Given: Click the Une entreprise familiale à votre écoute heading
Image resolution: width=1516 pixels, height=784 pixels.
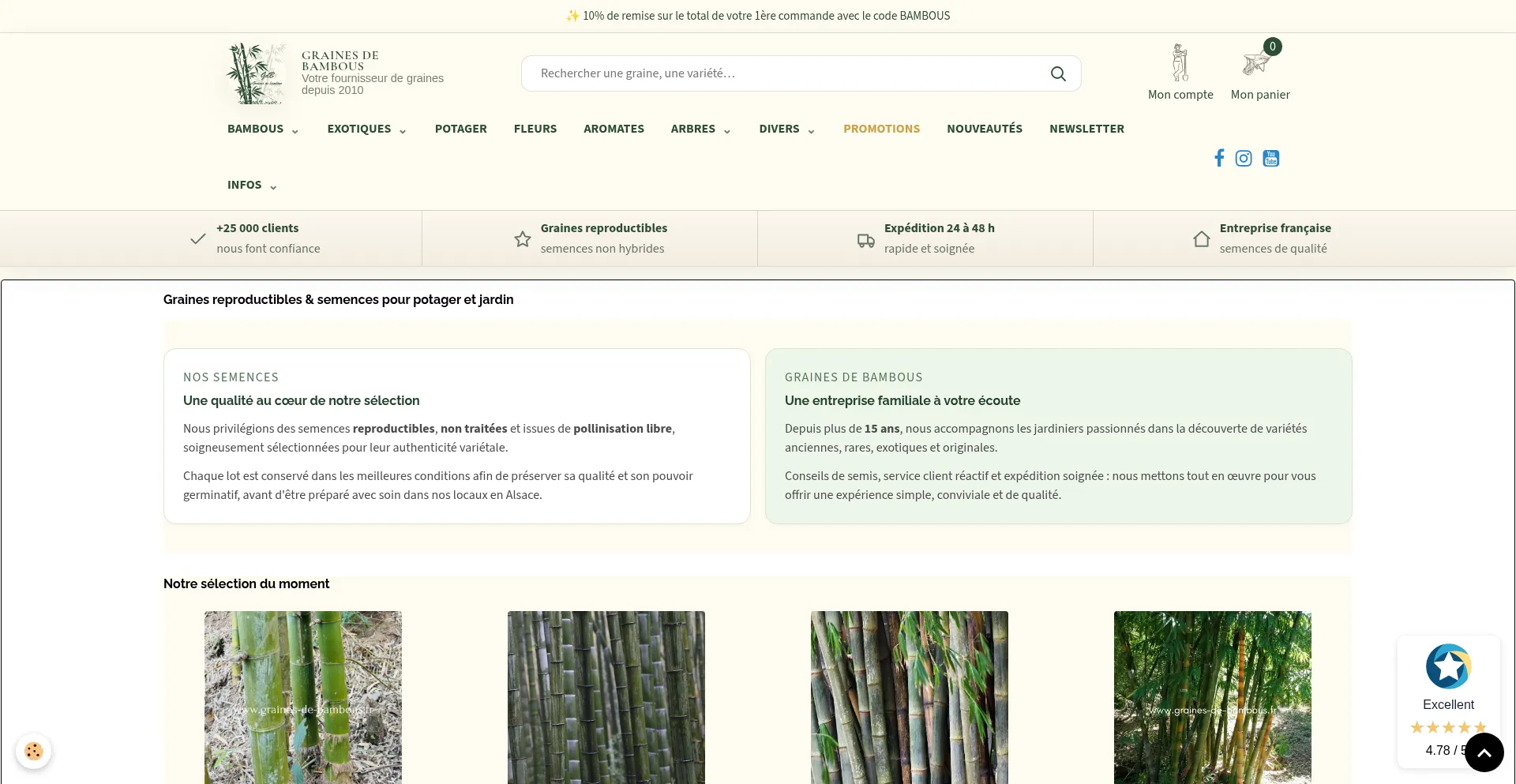Looking at the screenshot, I should tap(902, 400).
